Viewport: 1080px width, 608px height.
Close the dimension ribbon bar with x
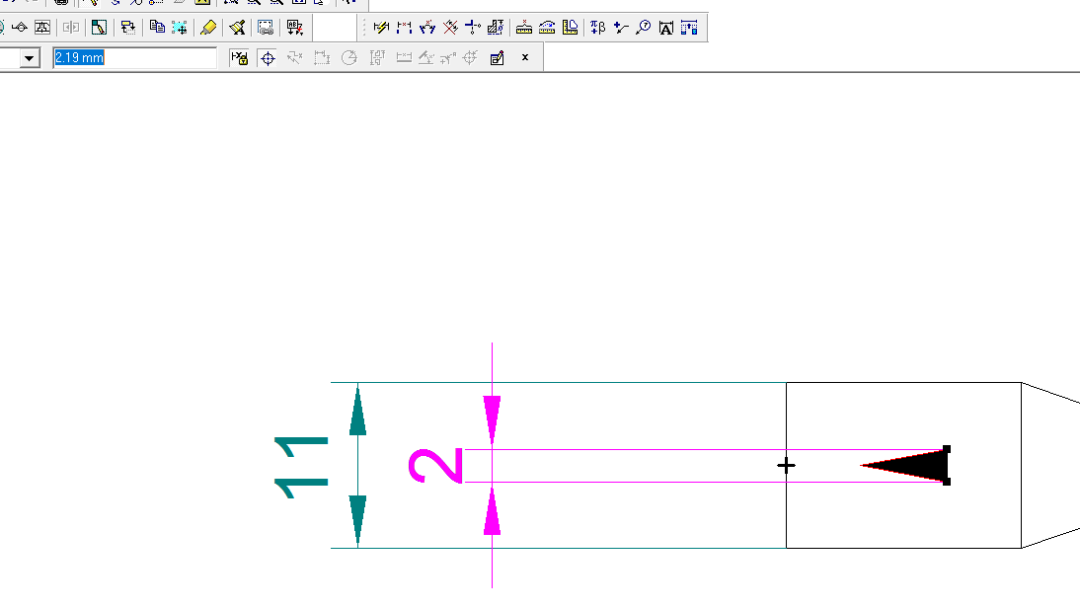point(525,57)
